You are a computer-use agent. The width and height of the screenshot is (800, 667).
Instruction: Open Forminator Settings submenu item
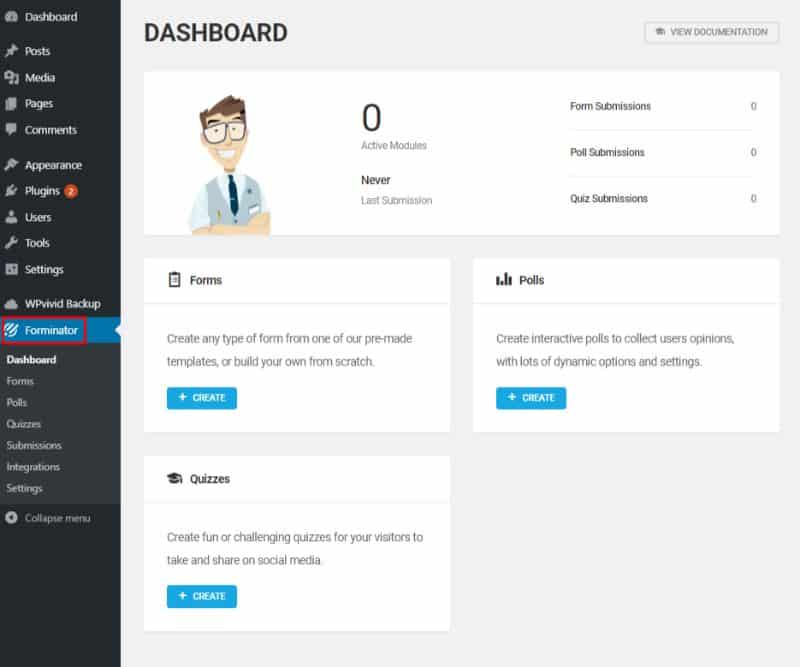(24, 488)
